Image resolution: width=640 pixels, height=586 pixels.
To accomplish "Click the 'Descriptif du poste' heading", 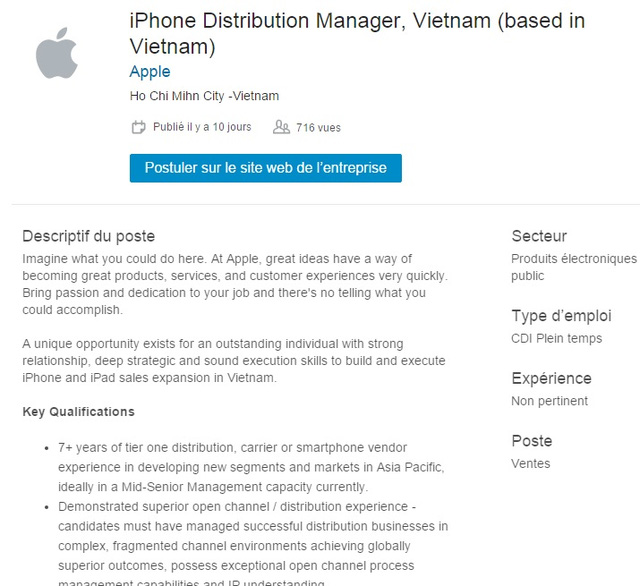I will click(88, 236).
